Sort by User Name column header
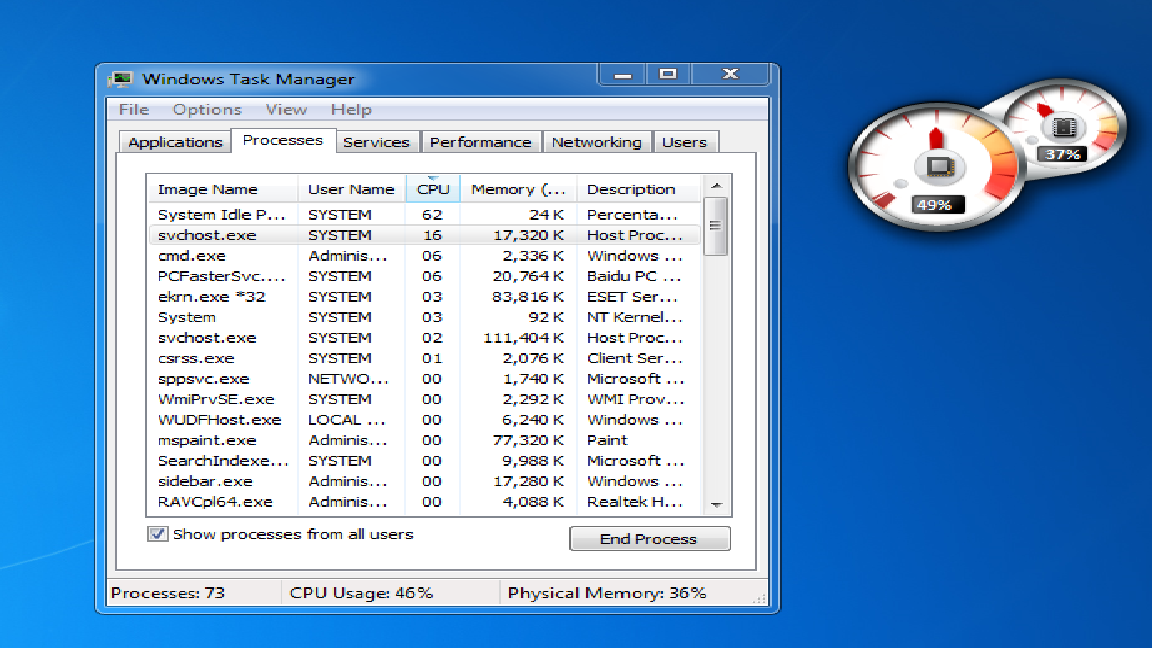1152x648 pixels. [x=351, y=189]
